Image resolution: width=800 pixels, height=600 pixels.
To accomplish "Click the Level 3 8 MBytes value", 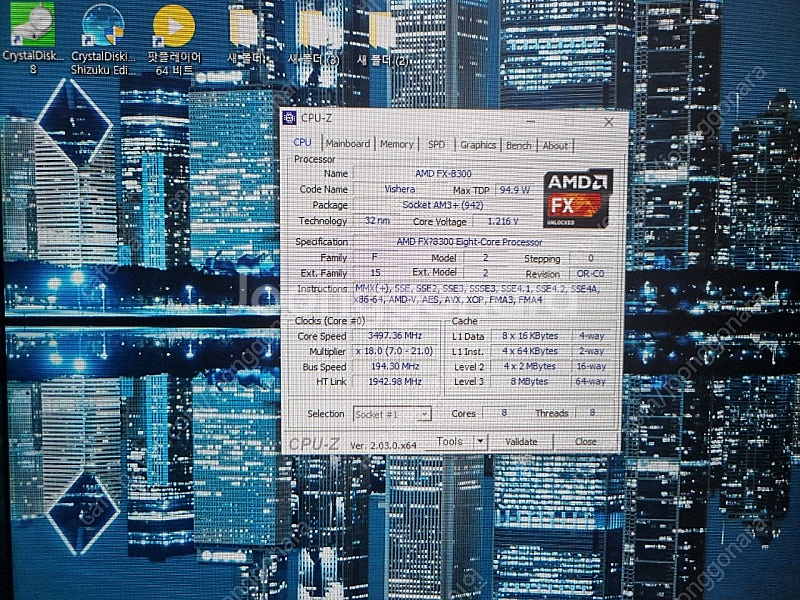I will tap(530, 381).
